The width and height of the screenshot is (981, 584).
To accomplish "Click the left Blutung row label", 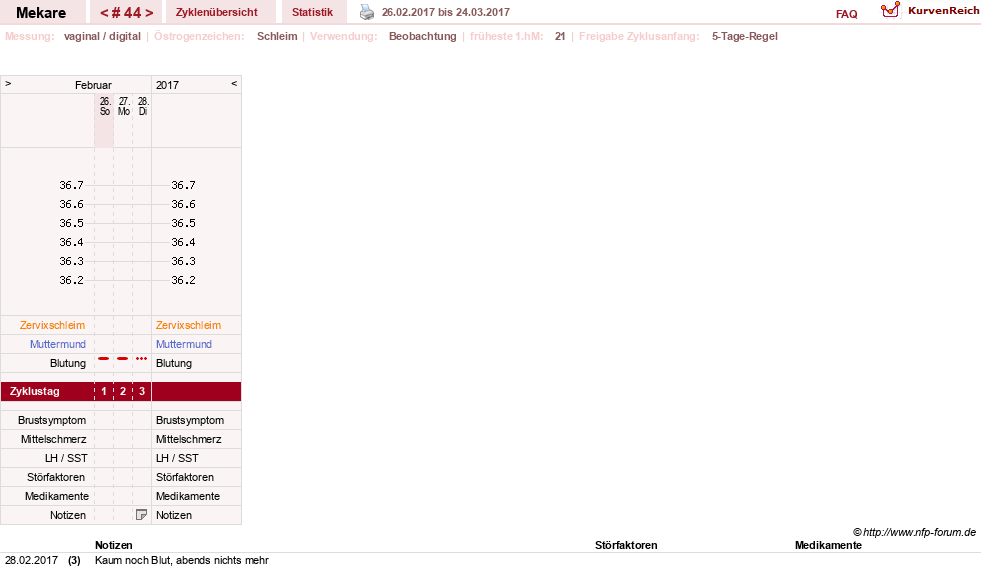I will click(68, 363).
